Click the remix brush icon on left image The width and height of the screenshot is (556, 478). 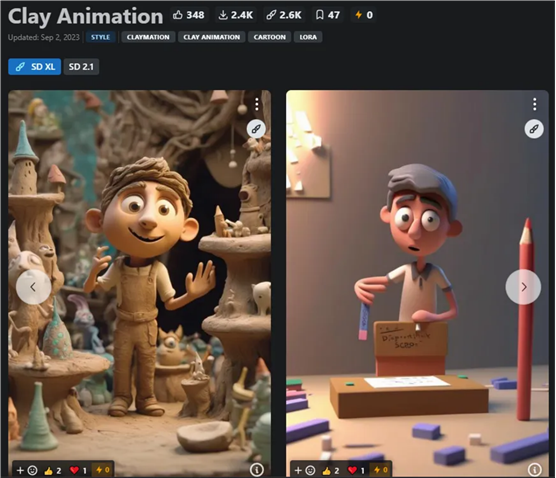point(256,129)
